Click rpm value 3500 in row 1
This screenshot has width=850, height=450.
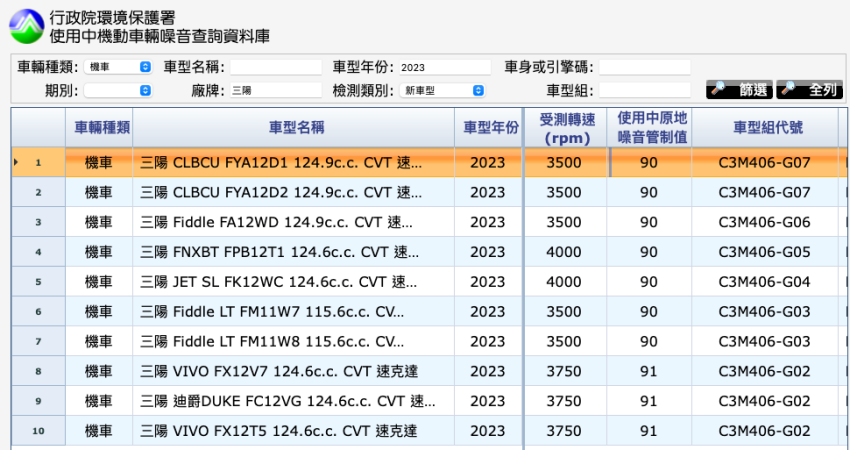pyautogui.click(x=564, y=162)
